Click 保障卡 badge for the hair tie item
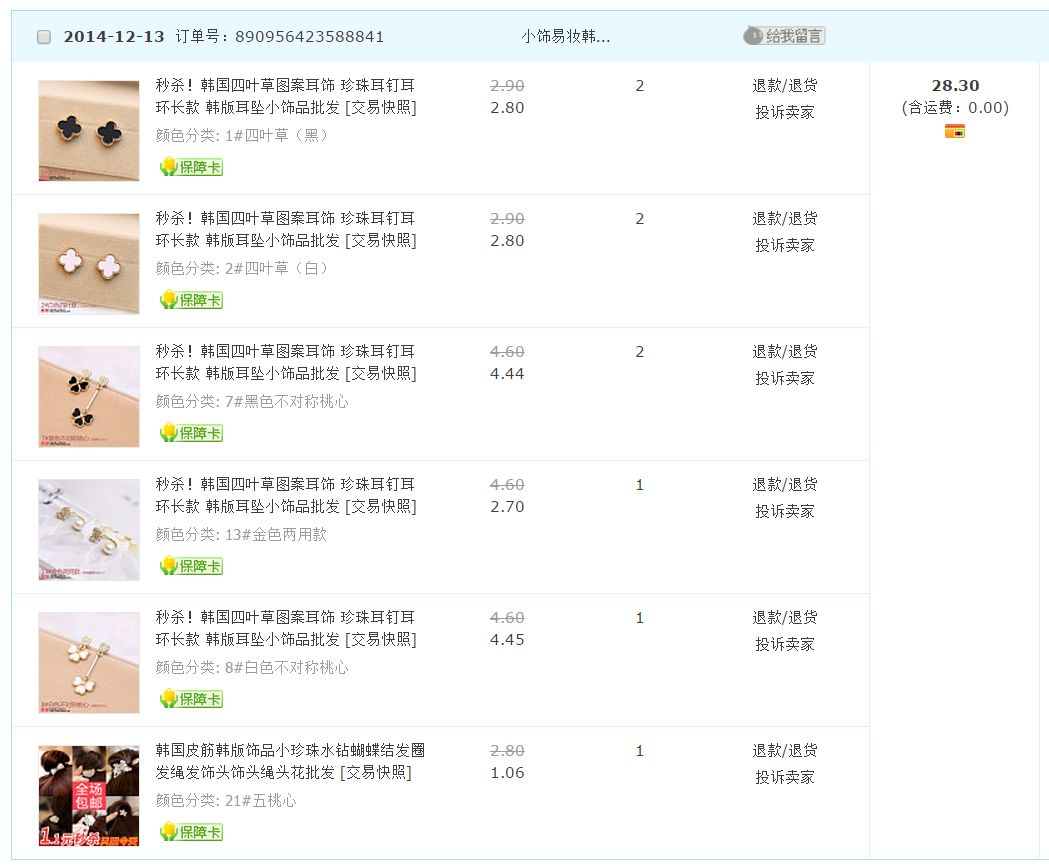This screenshot has width=1049, height=866. tap(191, 832)
